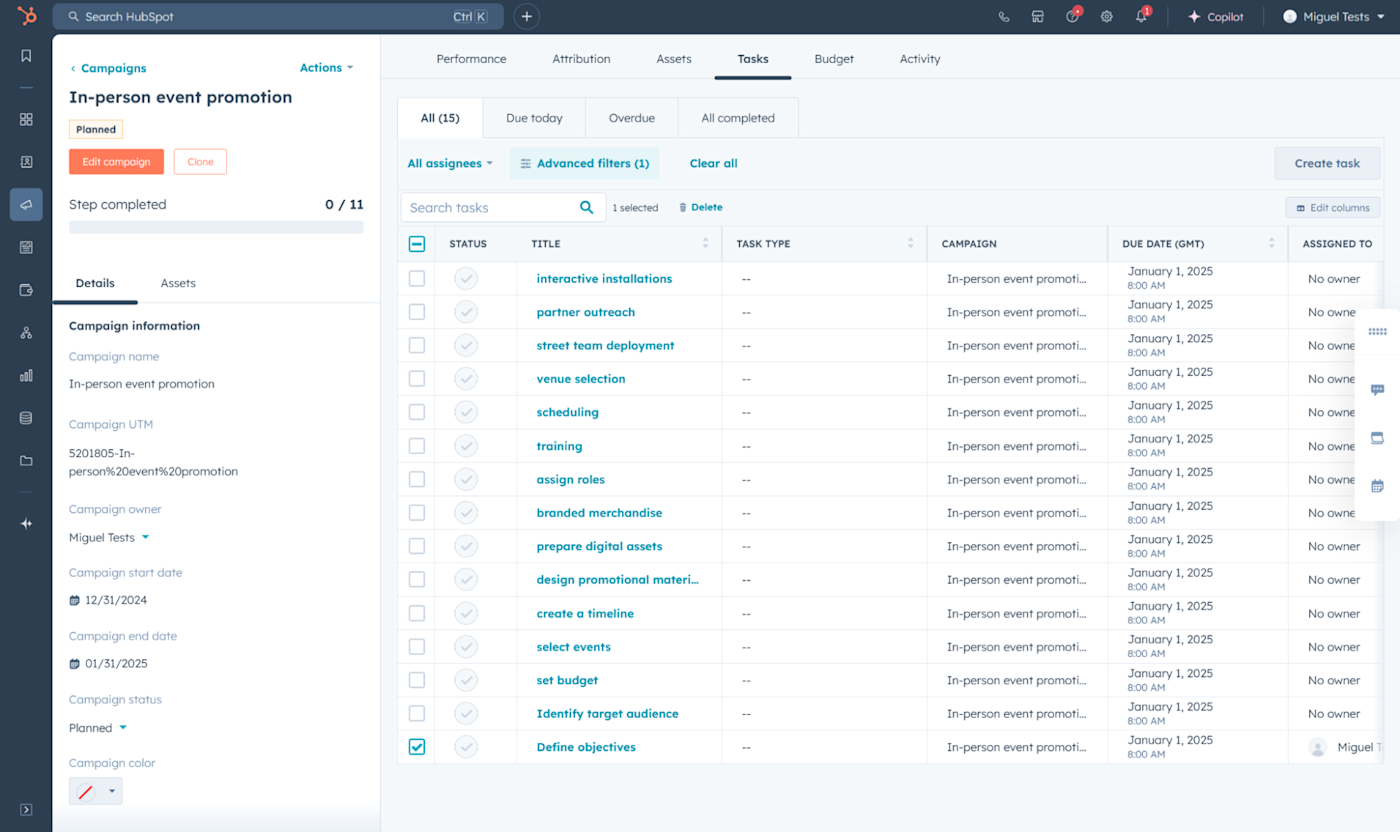Open the Campaign status Planned dropdown
This screenshot has height=832, width=1400.
[x=98, y=728]
